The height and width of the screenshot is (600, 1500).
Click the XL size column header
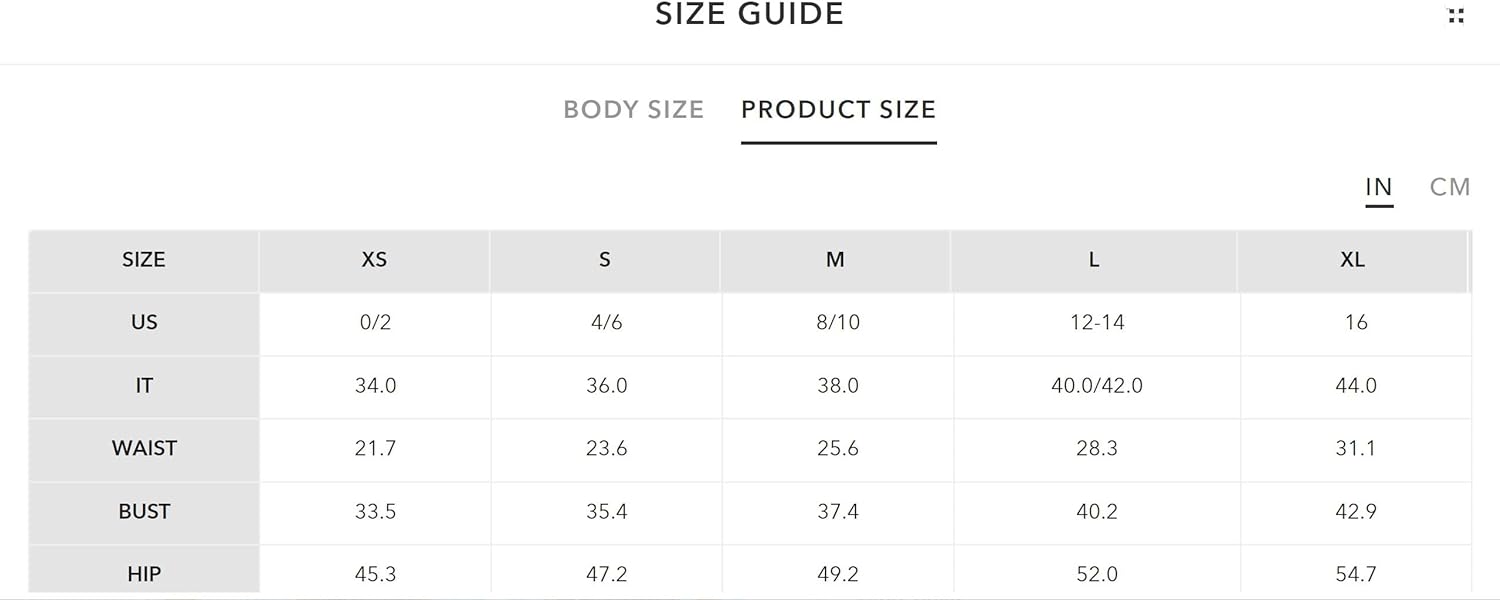(1352, 260)
